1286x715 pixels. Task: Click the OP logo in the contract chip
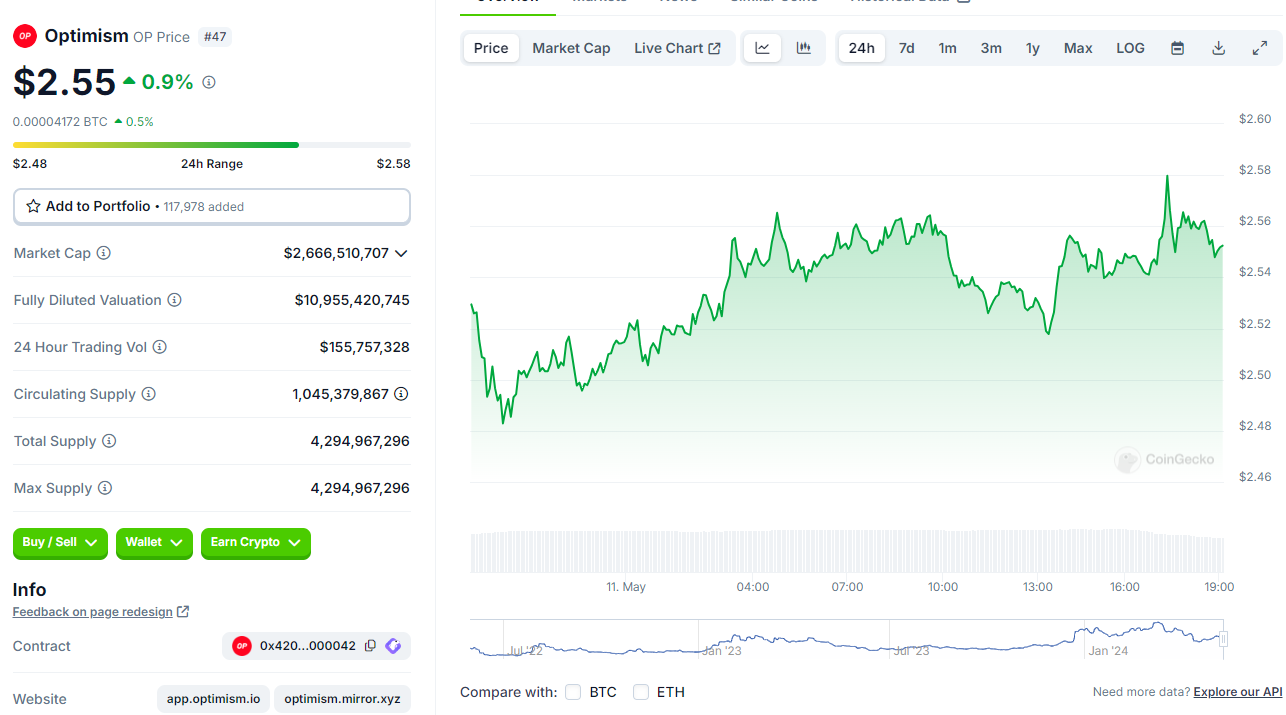tap(242, 646)
